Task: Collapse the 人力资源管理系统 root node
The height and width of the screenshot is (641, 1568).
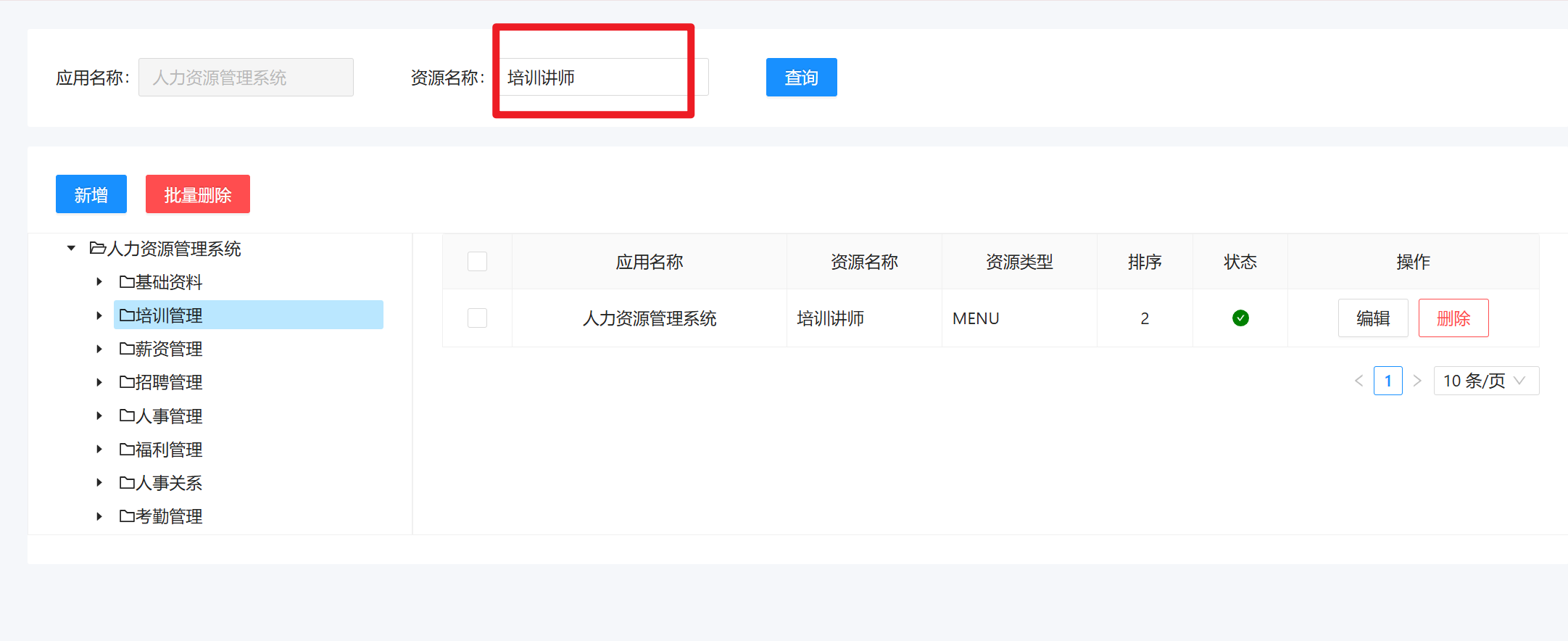Action: pos(71,249)
